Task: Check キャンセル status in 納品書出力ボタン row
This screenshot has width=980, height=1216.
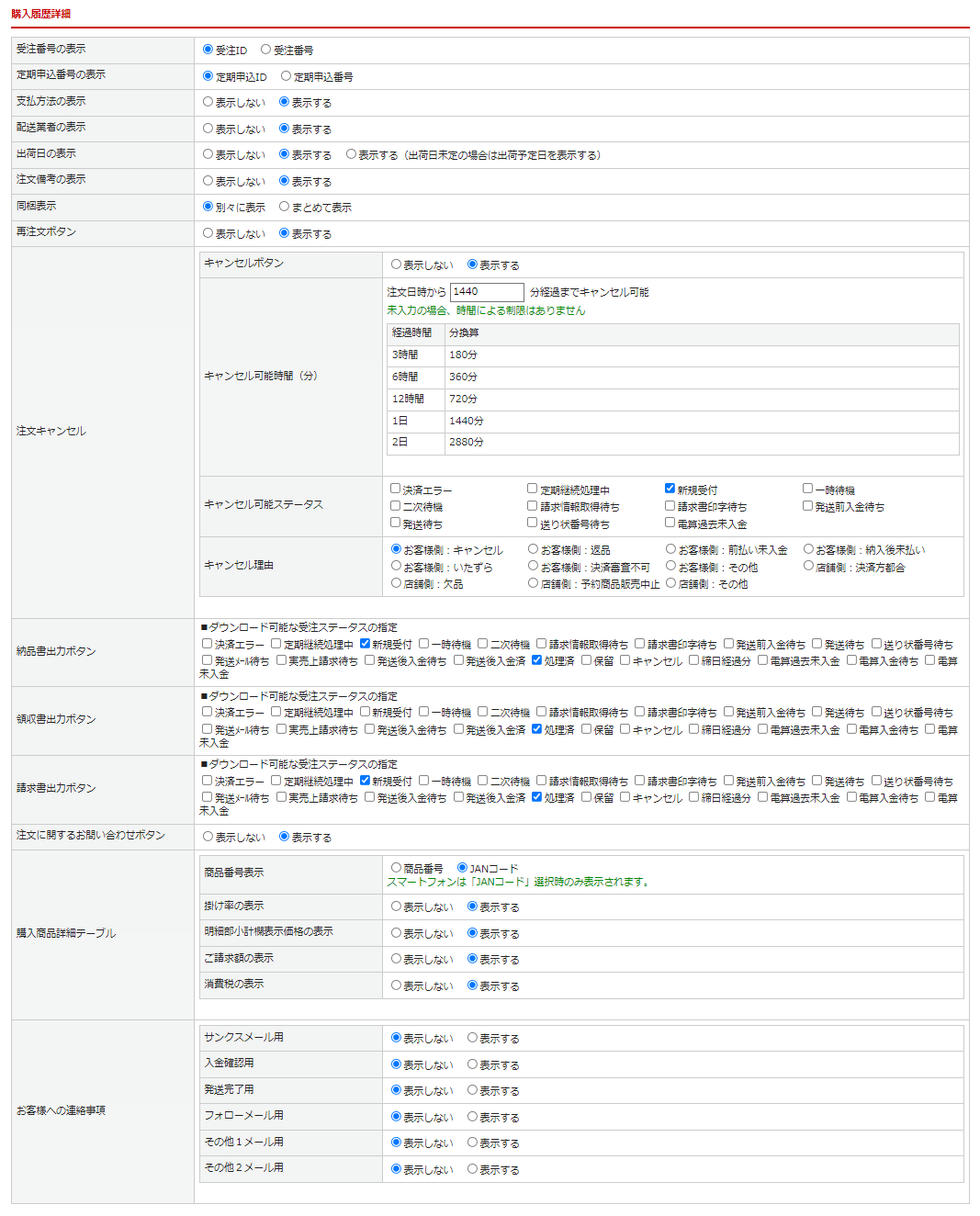Action: tap(625, 659)
